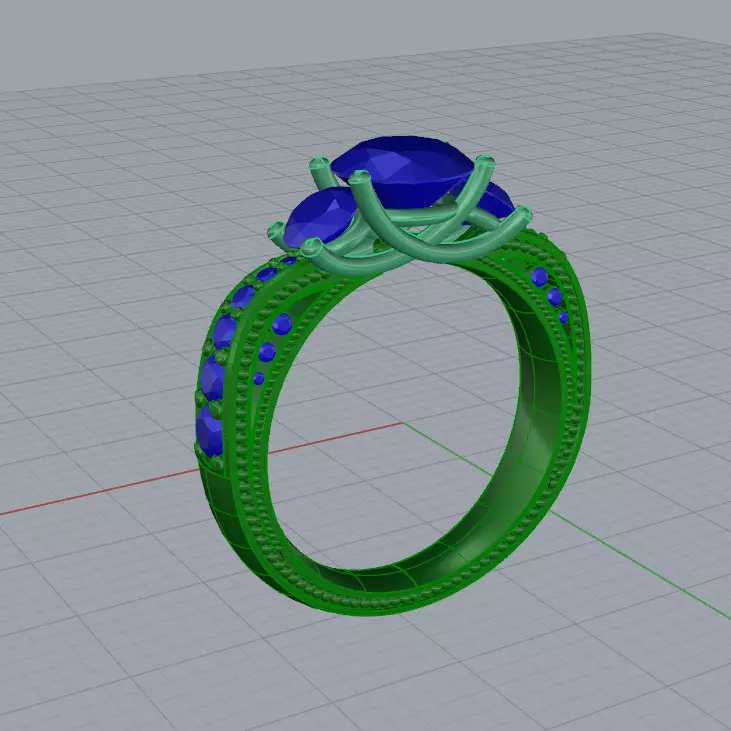Select the bottom-most large blue stone on left shoulder

(209, 431)
